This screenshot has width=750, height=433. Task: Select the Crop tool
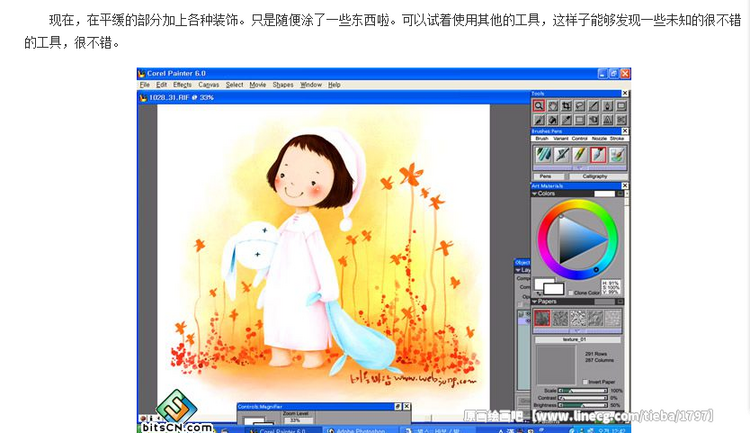click(x=566, y=106)
